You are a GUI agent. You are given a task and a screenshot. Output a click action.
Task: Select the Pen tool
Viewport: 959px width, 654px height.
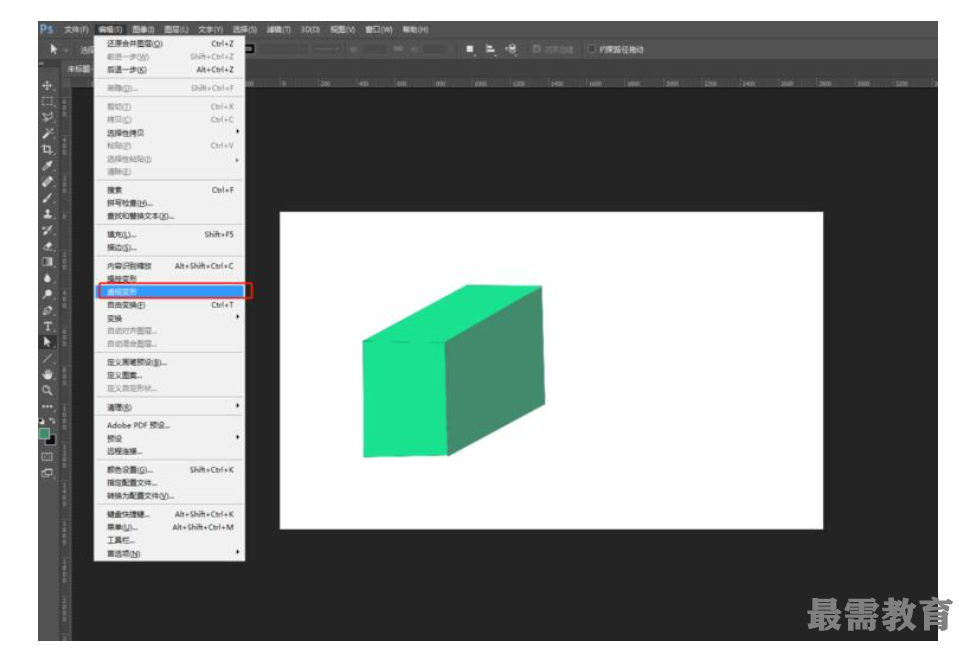47,310
